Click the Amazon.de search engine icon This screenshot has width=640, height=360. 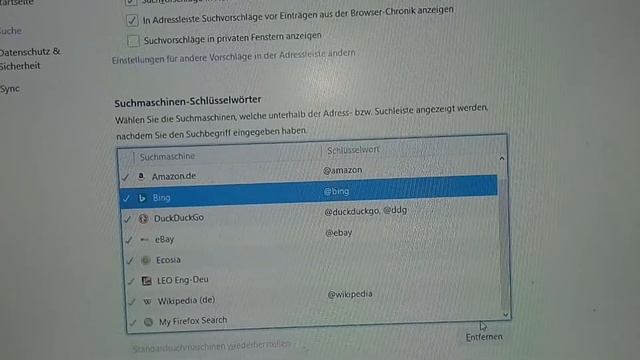click(x=141, y=176)
